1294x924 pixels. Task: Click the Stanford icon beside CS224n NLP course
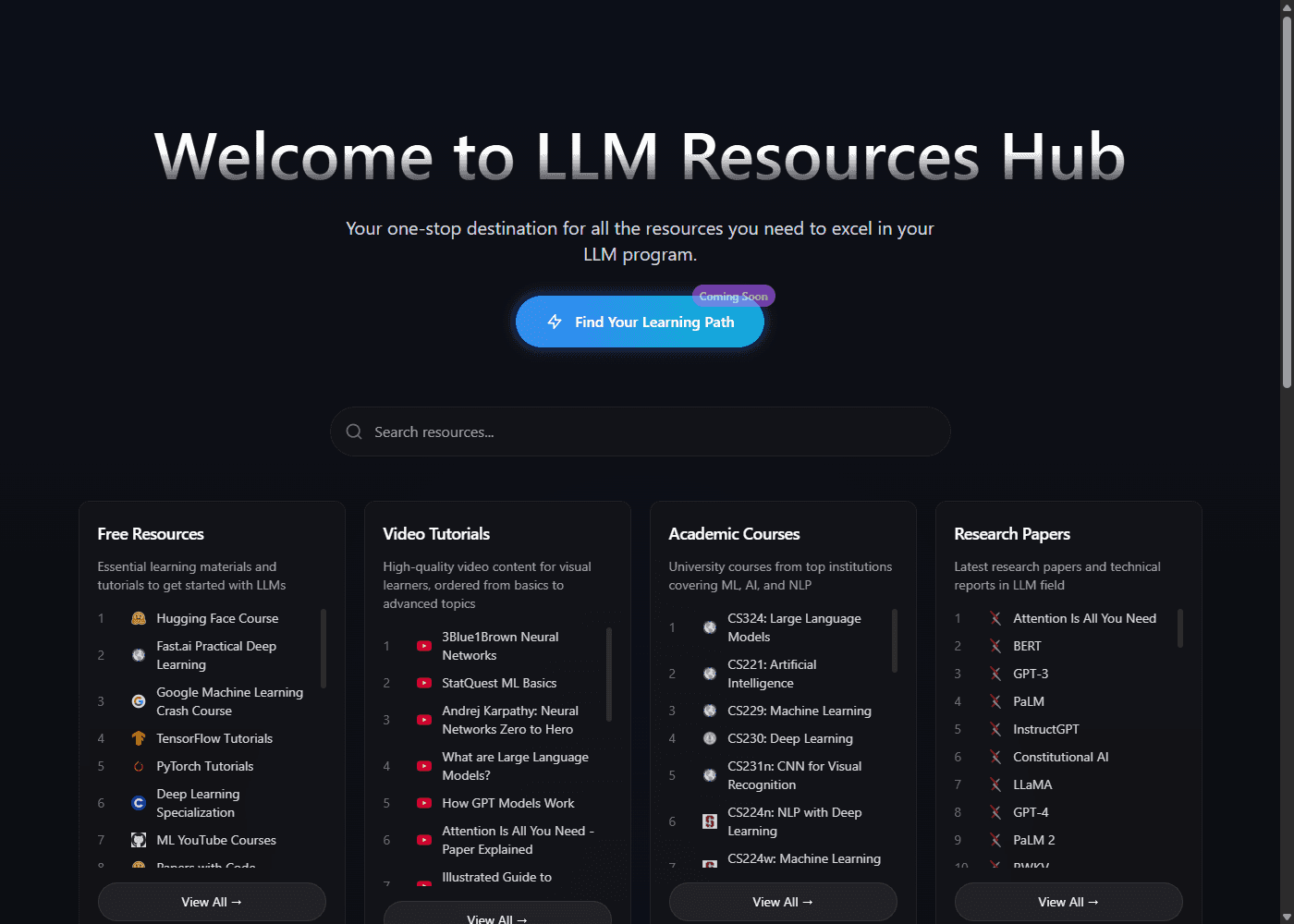pyautogui.click(x=710, y=821)
